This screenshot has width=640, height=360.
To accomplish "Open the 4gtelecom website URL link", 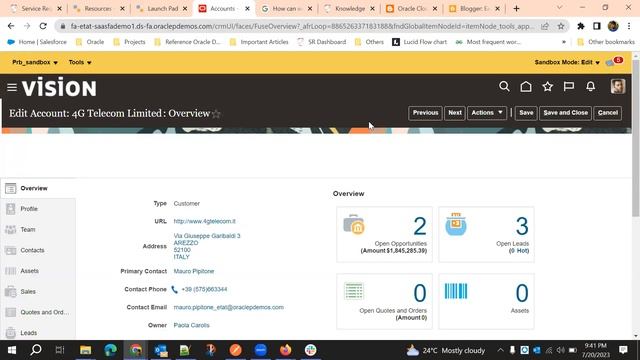I will (x=204, y=221).
